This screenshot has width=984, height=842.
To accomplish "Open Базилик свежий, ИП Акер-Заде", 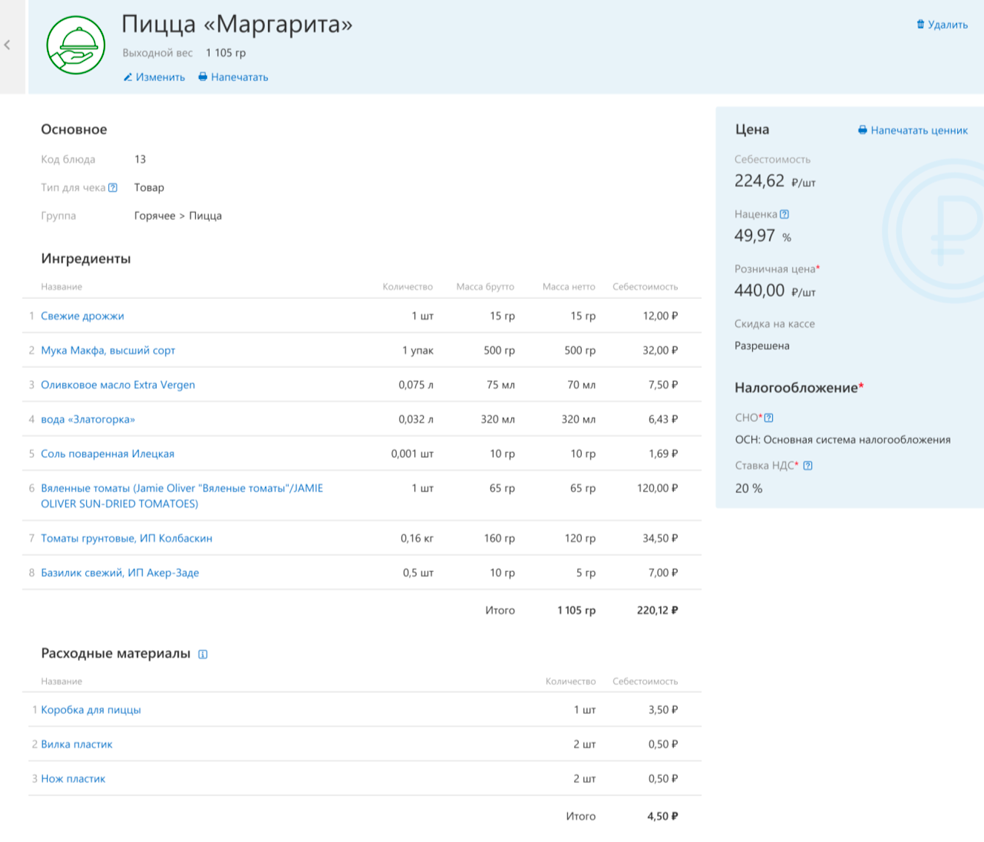I will (x=120, y=573).
